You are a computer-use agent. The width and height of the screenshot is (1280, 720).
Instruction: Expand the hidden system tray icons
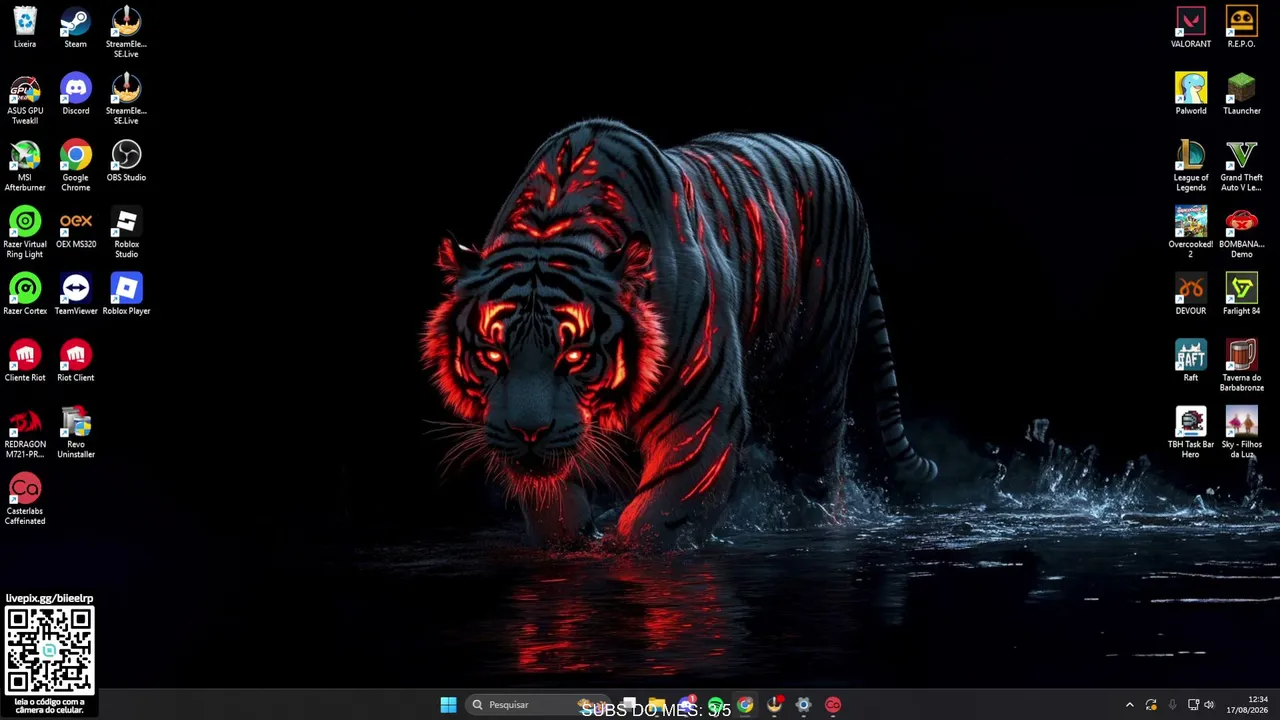tap(1130, 705)
